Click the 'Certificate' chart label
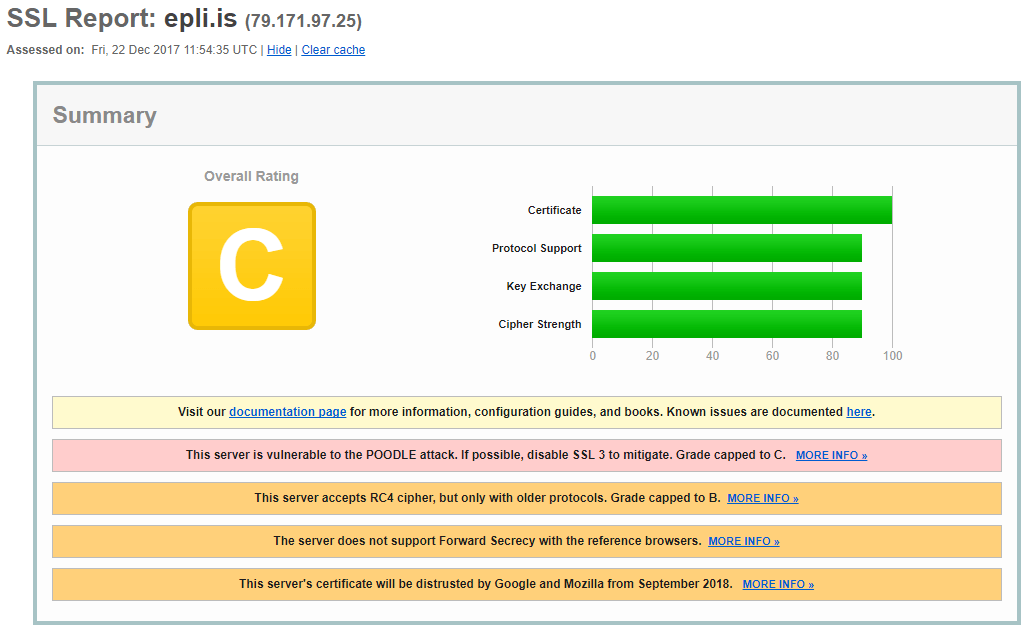Image resolution: width=1026 pixels, height=630 pixels. [554, 210]
